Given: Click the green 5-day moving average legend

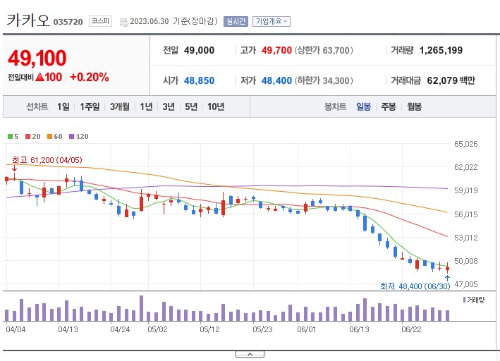Looking at the screenshot, I should tap(13, 136).
